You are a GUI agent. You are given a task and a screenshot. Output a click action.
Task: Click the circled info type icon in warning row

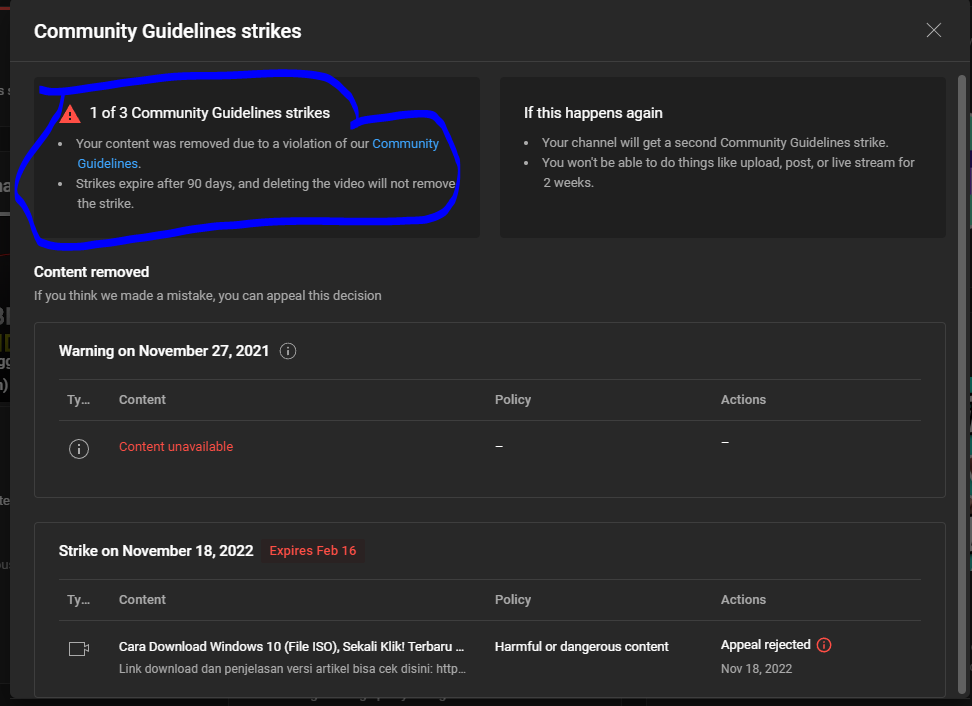click(x=79, y=448)
